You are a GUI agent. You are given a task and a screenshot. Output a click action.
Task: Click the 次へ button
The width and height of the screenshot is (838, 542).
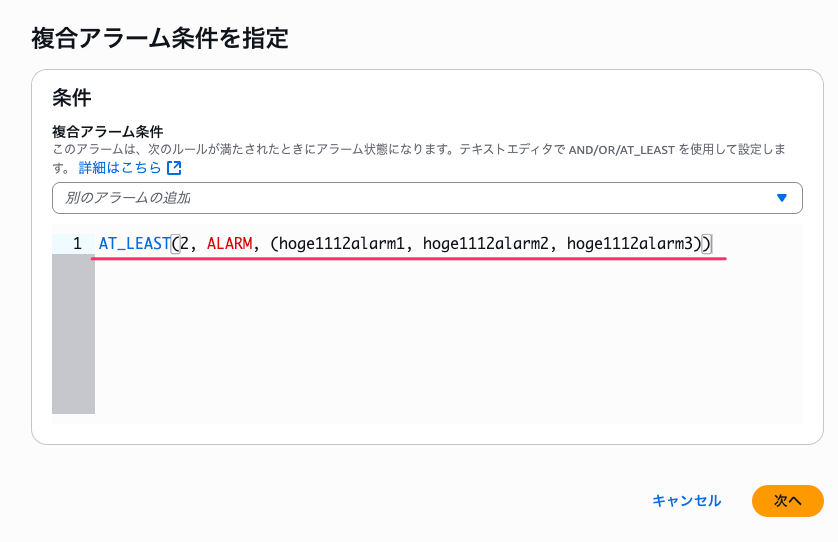(x=787, y=501)
